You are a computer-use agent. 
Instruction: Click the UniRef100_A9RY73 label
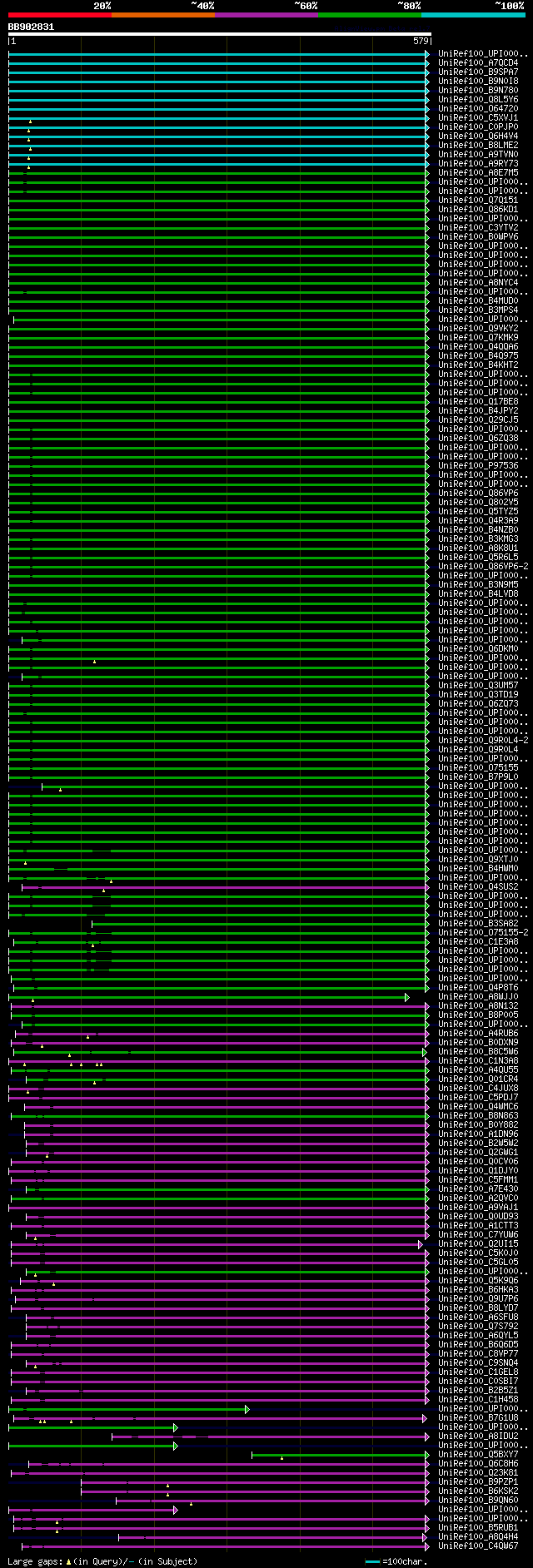point(478,164)
